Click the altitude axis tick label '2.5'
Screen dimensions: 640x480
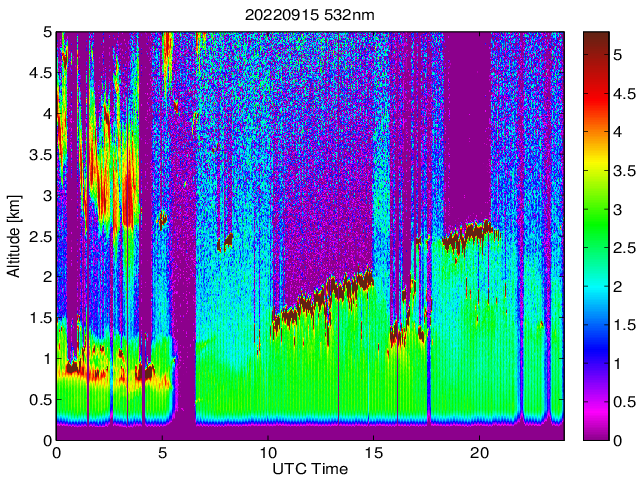pyautogui.click(x=38, y=236)
